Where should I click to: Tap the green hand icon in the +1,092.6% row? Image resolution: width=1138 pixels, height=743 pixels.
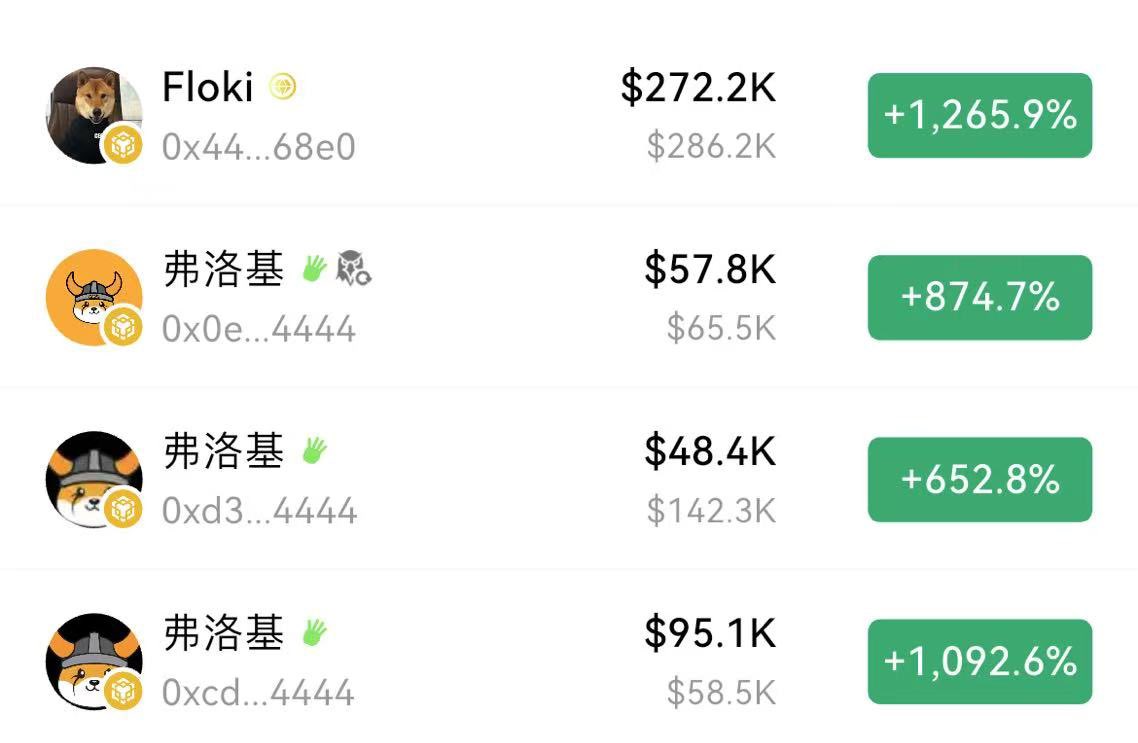click(x=315, y=632)
